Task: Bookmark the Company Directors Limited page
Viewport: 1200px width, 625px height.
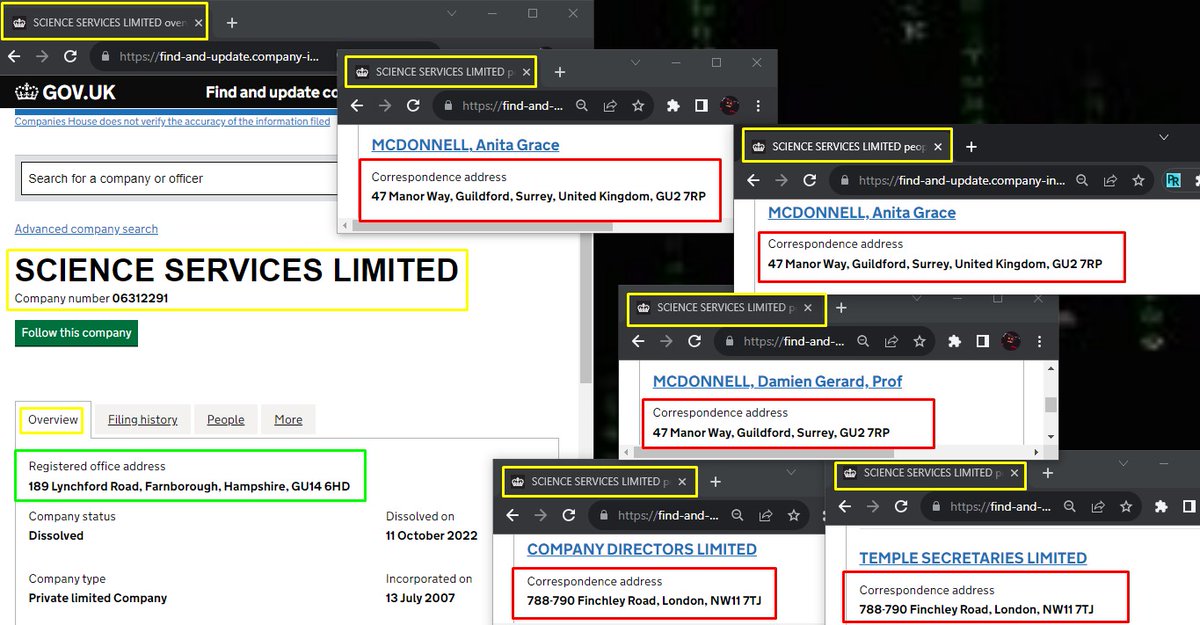Action: (x=793, y=515)
